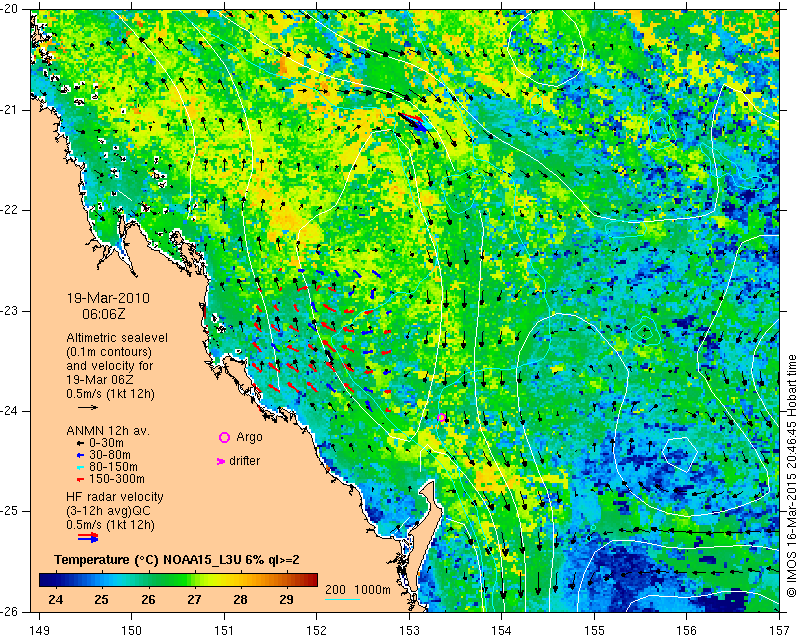Click the 'drifter' legend label

pyautogui.click(x=244, y=461)
